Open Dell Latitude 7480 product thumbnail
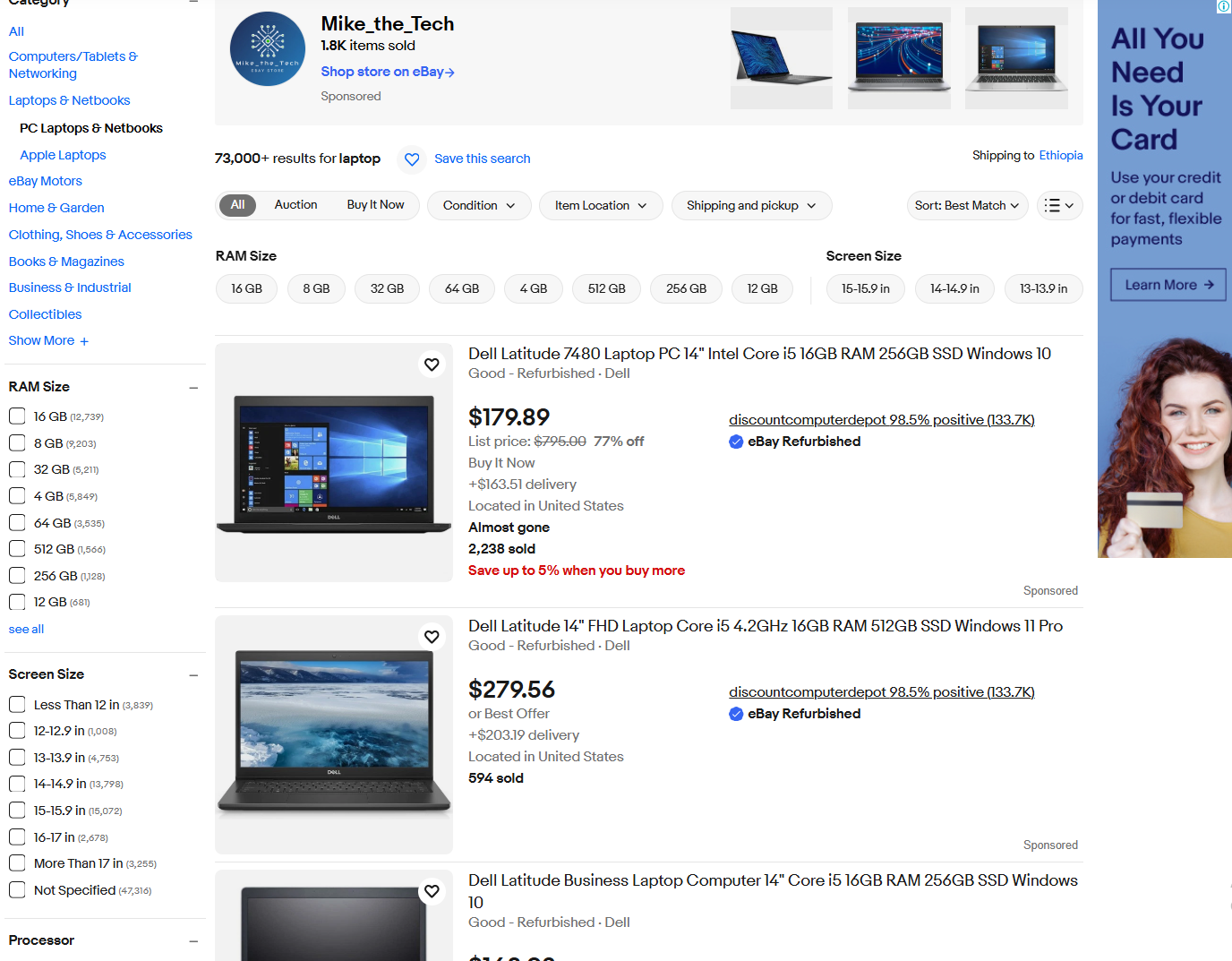The width and height of the screenshot is (1232, 961). tap(334, 463)
